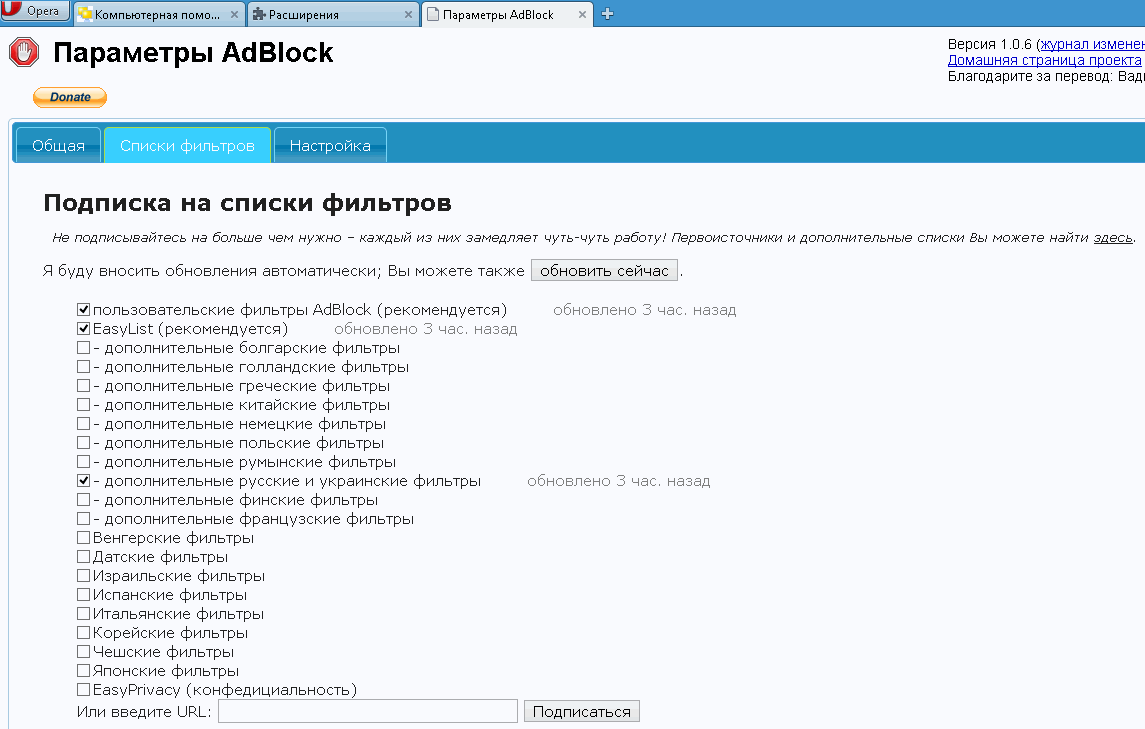This screenshot has height=729, width=1145.
Task: Uncheck the EasyList (рекомендуется) checkbox
Action: (84, 329)
